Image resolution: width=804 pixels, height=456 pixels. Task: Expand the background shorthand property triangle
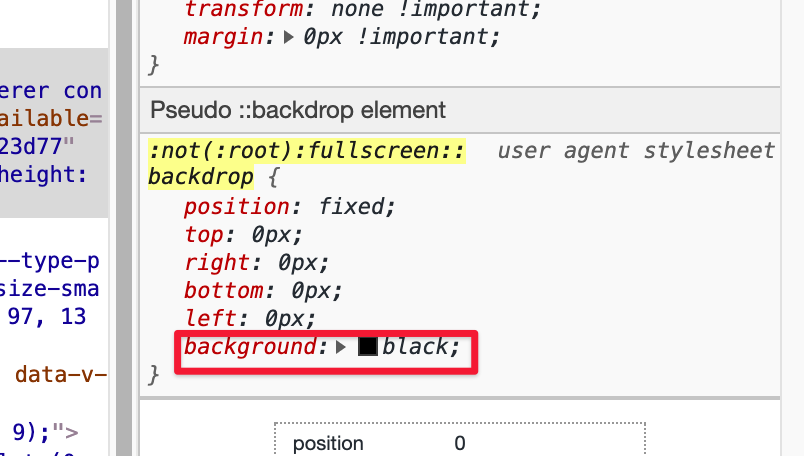click(x=341, y=347)
